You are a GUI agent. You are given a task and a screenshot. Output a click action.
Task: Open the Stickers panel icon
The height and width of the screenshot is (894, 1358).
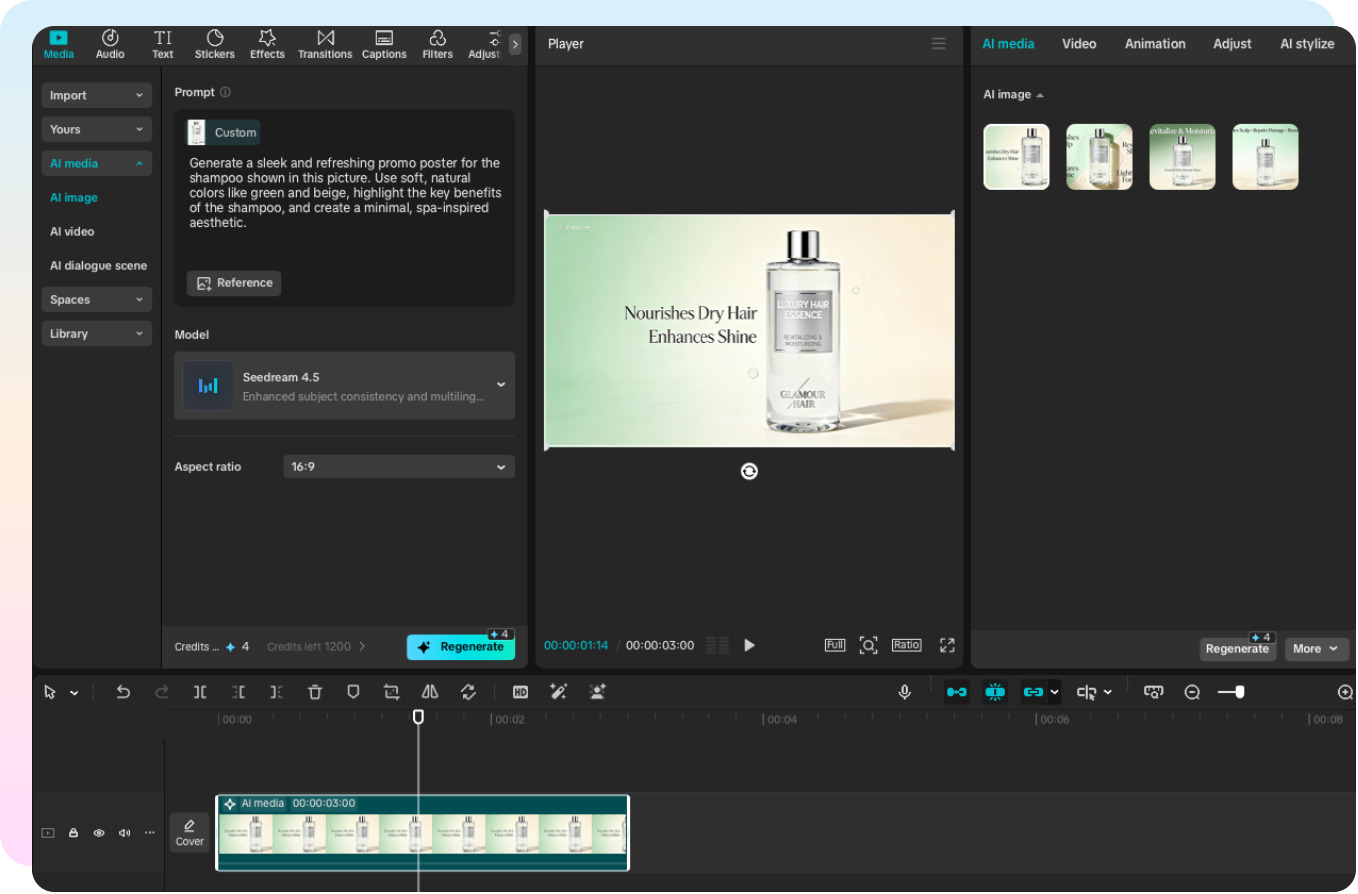(214, 44)
